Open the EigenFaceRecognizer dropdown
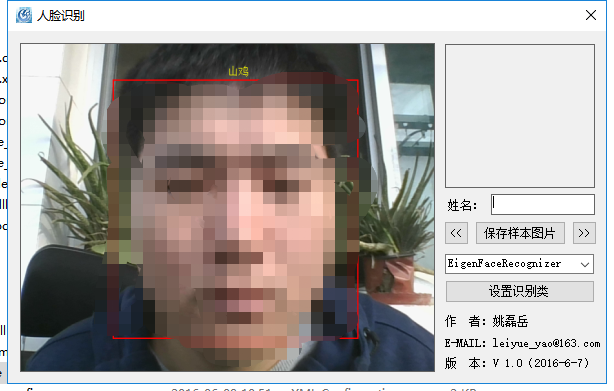Viewport: 614px width, 391px height. (519, 264)
